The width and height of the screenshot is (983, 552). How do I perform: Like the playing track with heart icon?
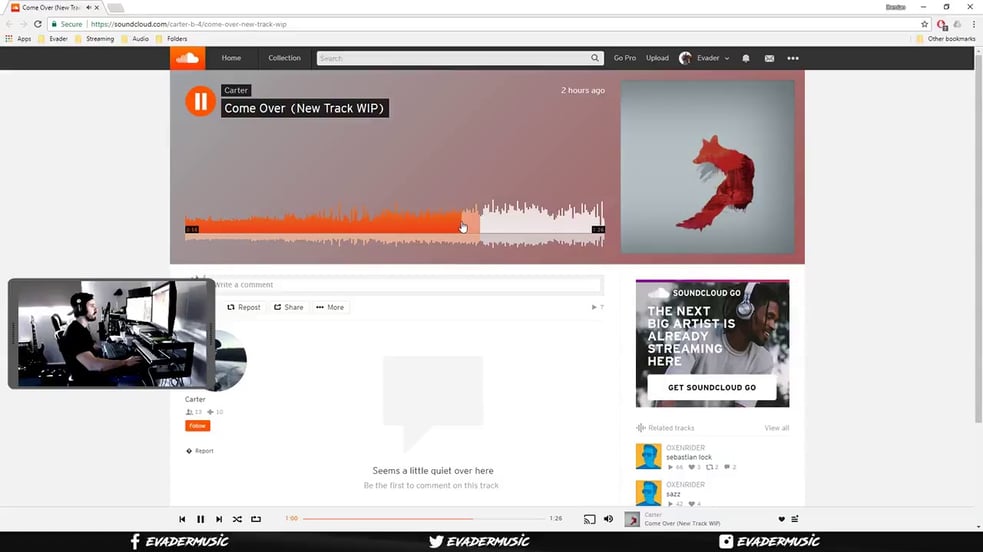tap(781, 519)
